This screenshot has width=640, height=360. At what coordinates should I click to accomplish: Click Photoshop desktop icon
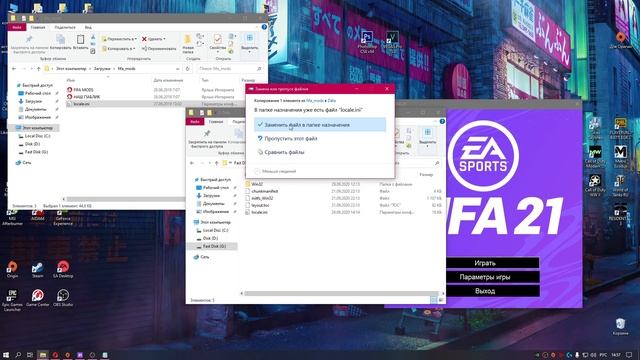(x=367, y=42)
